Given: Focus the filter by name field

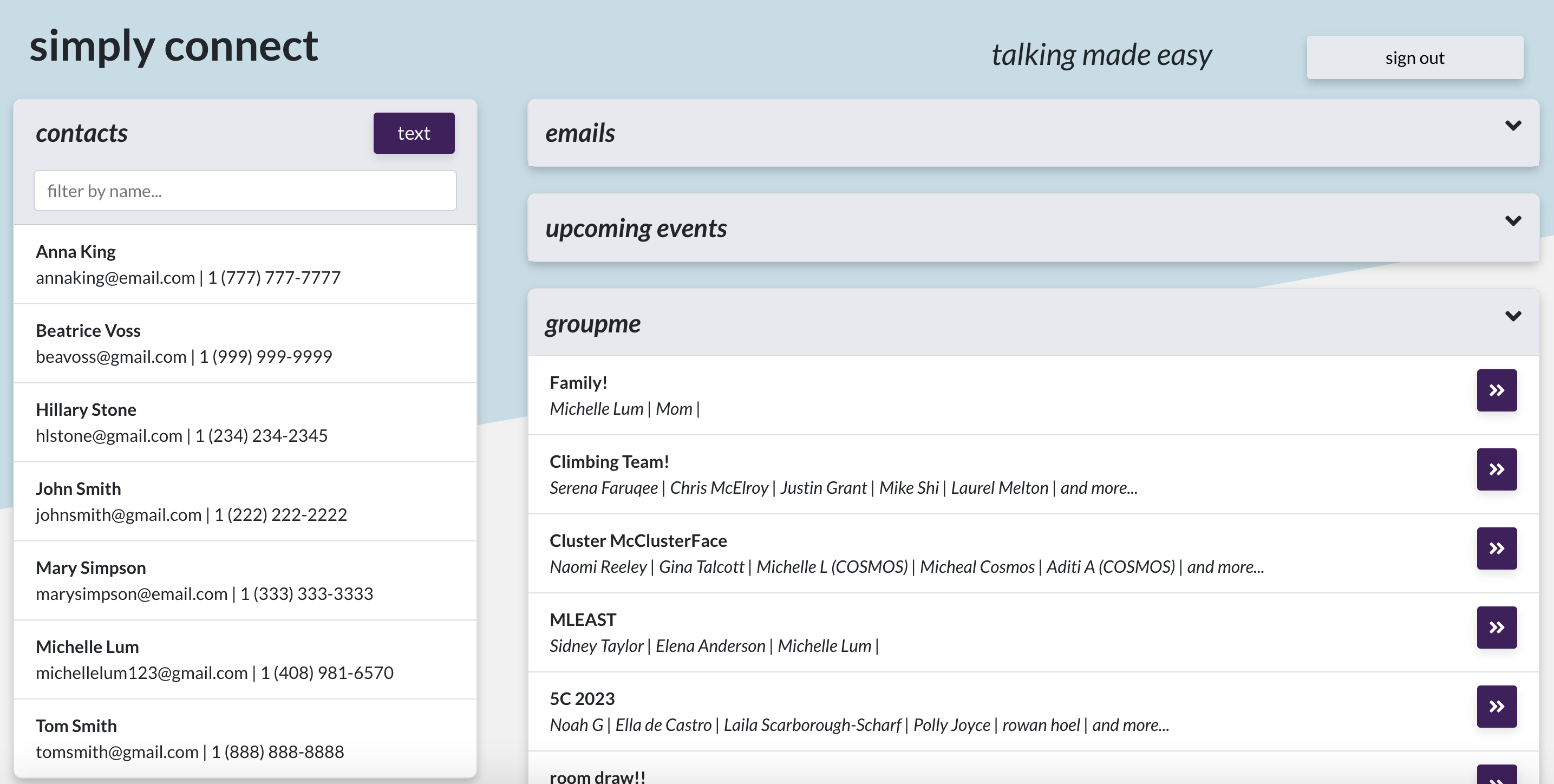Looking at the screenshot, I should 245,191.
